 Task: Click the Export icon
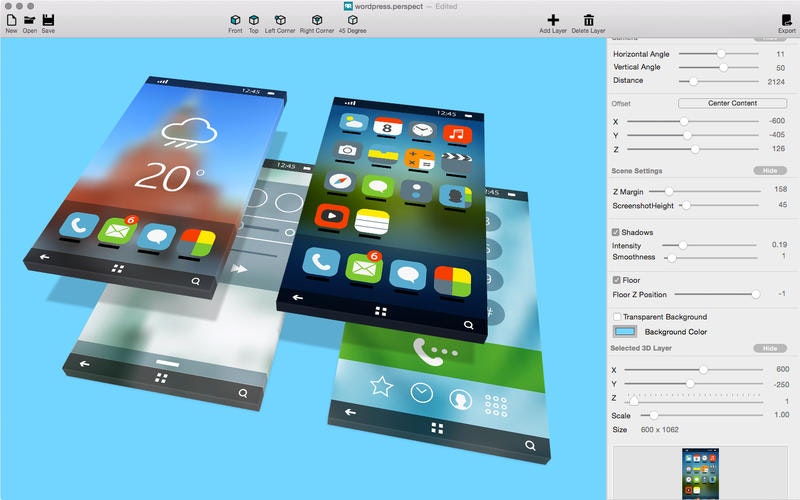tap(786, 20)
